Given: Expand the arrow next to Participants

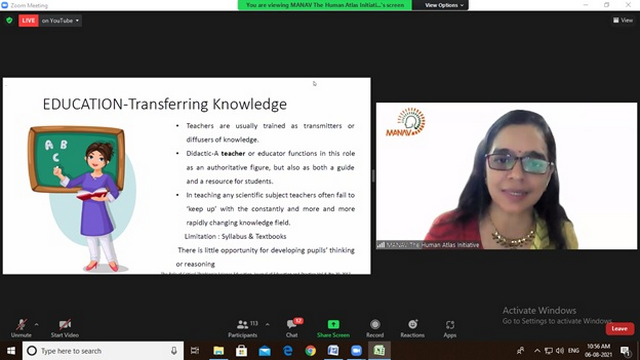Looking at the screenshot, I should (267, 324).
